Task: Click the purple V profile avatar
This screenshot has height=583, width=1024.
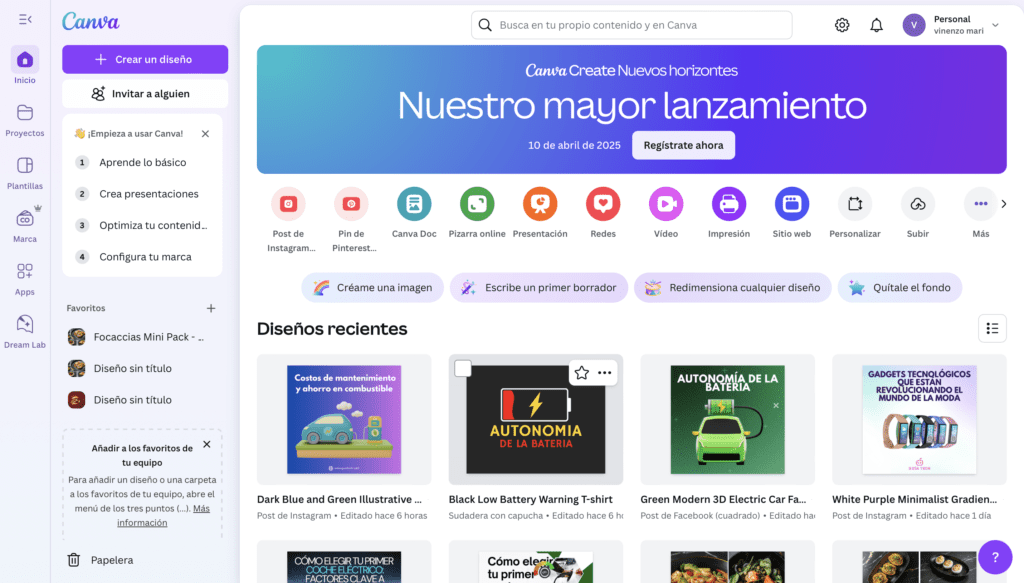Action: tap(914, 25)
